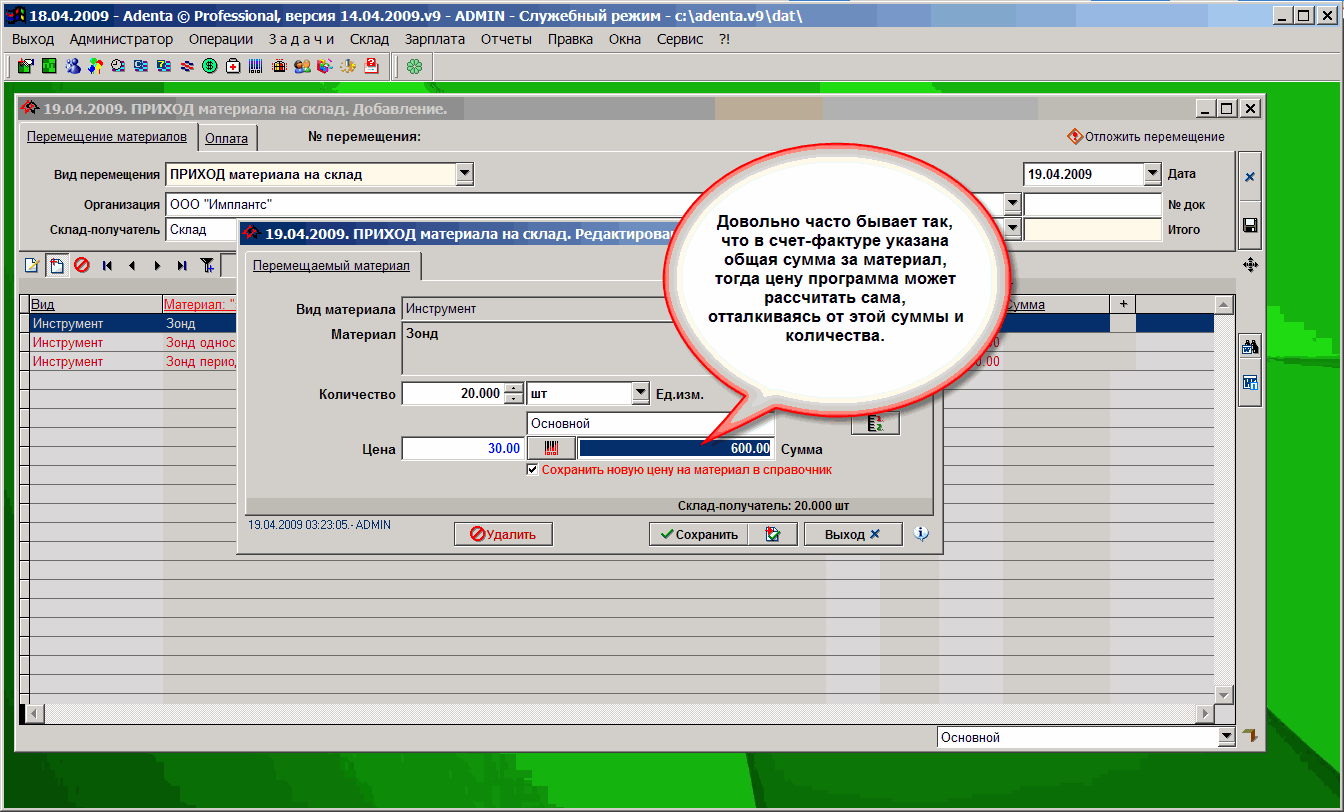Viewport: 1344px width, 812px height.
Task: Open the unit of measure 'шт' dropdown
Action: pos(641,394)
